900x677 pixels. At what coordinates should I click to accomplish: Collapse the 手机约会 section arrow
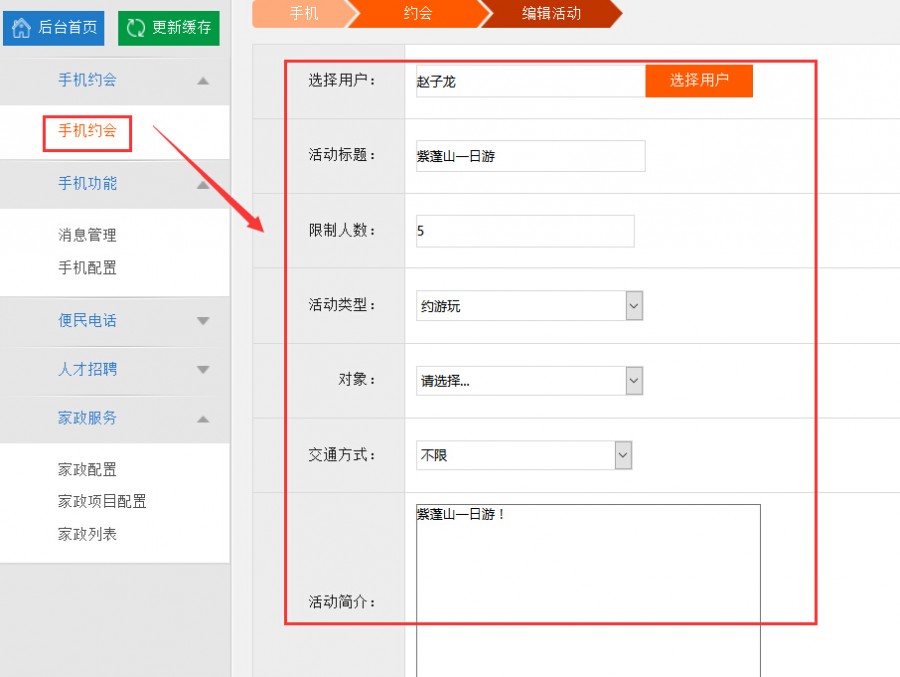[203, 81]
